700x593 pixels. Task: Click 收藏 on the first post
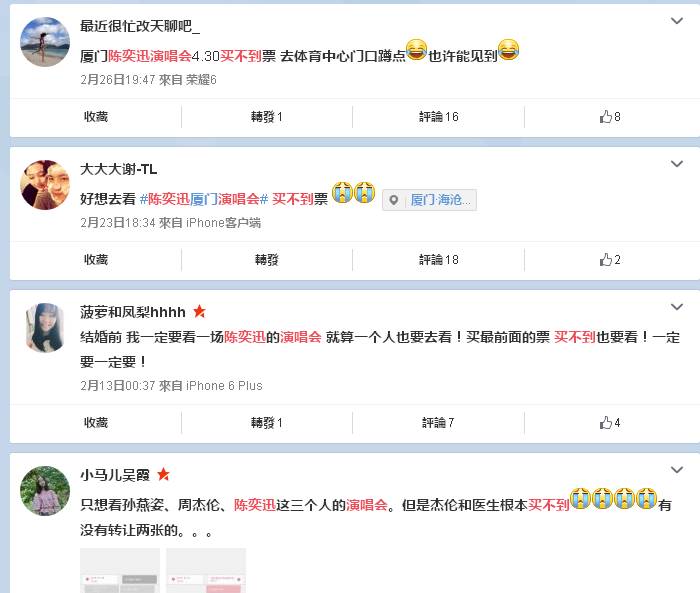(x=96, y=117)
